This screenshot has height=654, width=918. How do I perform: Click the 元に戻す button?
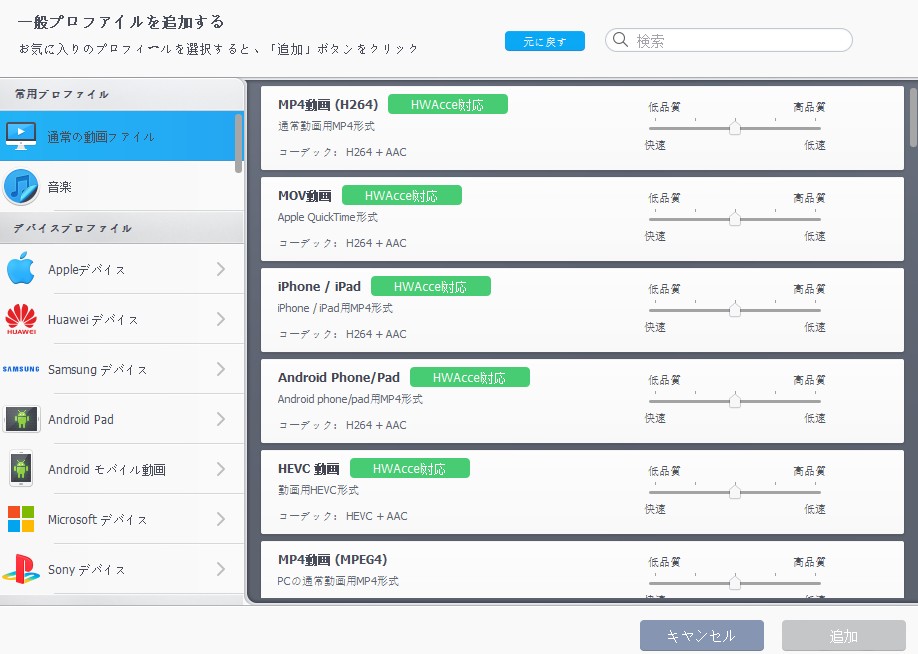tap(544, 41)
